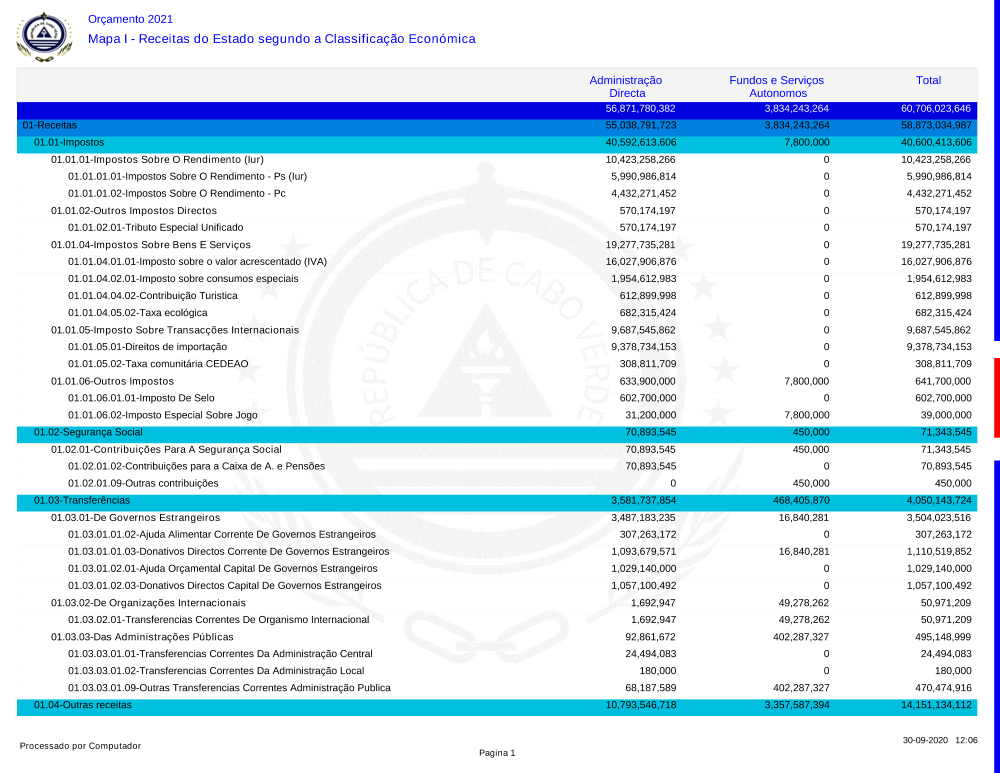Viewport: 1000px width, 773px height.
Task: Select the Mapa I heading text
Action: [x=281, y=39]
